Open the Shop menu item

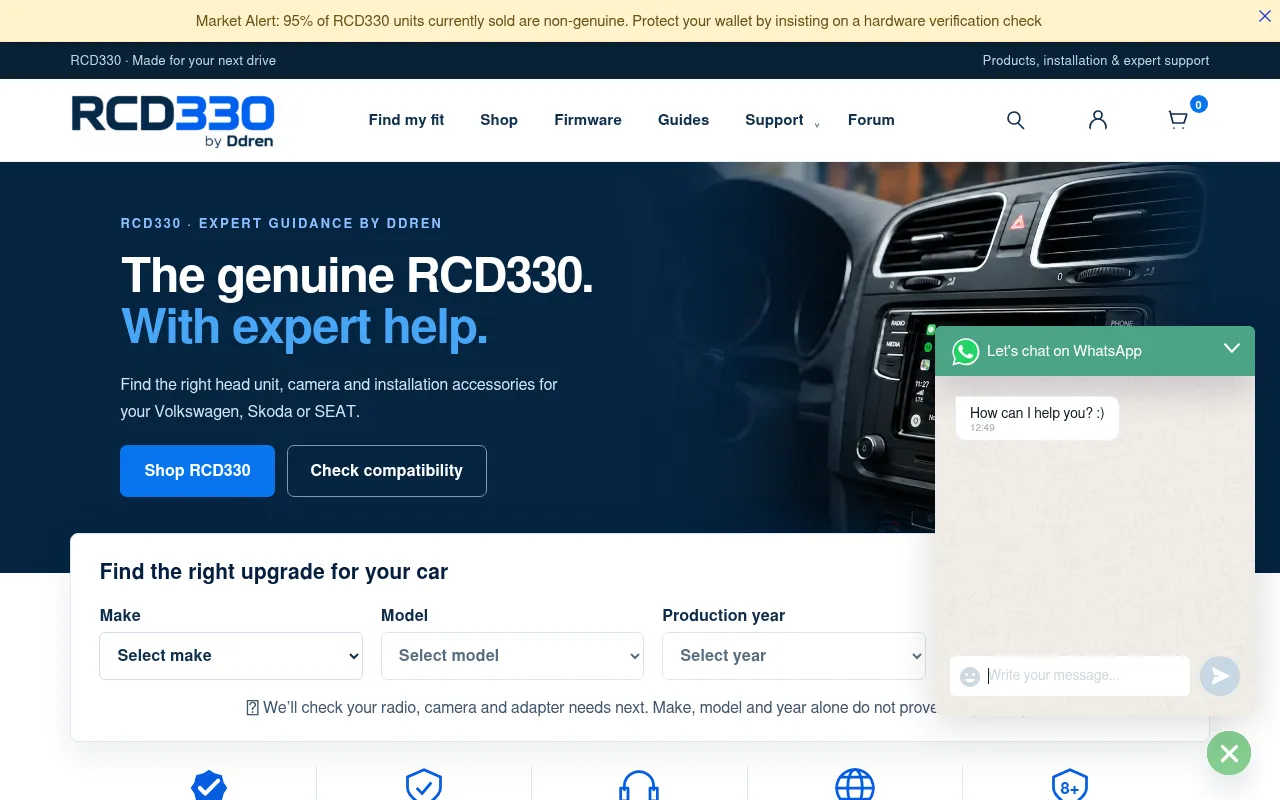(x=499, y=120)
